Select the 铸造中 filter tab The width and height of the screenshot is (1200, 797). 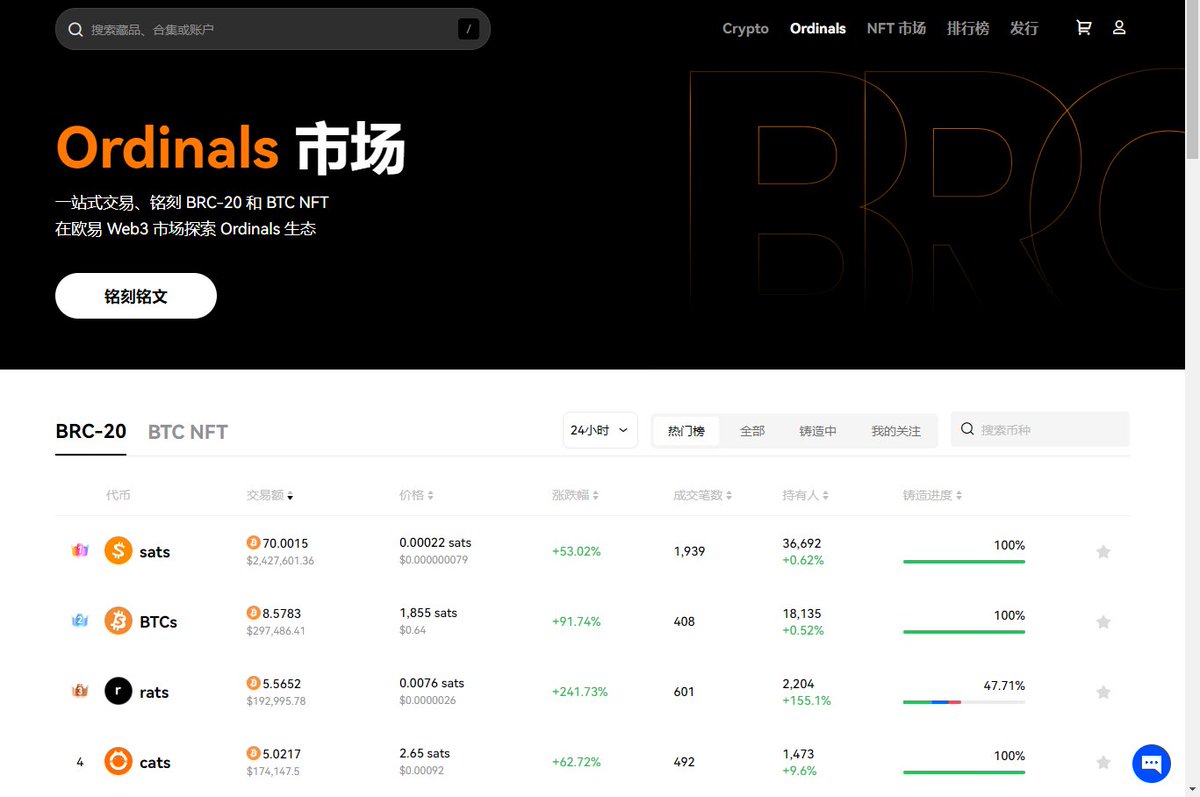point(818,431)
